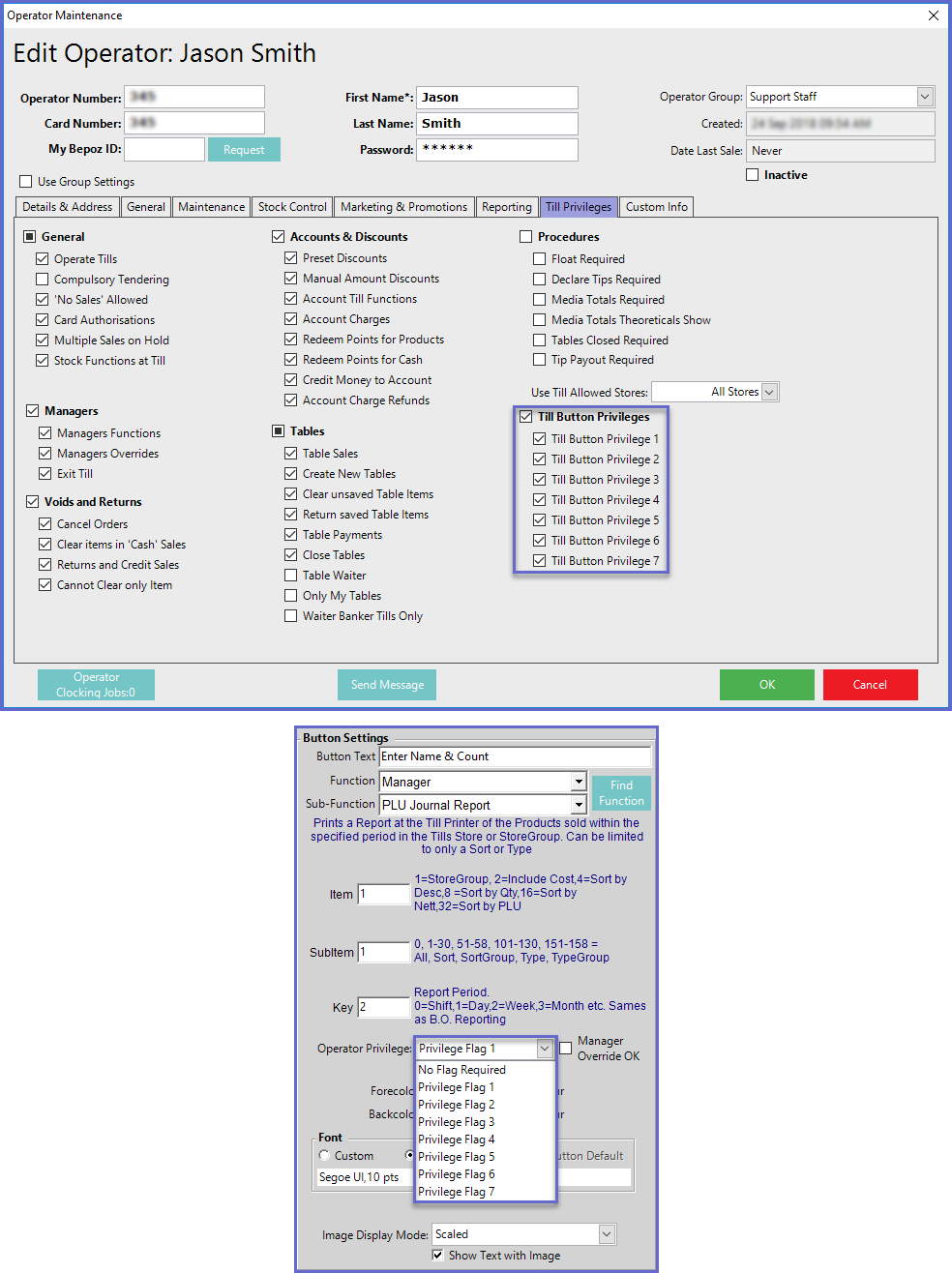Uncheck Till Button Privilege 1
The height and width of the screenshot is (1273, 952).
tap(540, 439)
